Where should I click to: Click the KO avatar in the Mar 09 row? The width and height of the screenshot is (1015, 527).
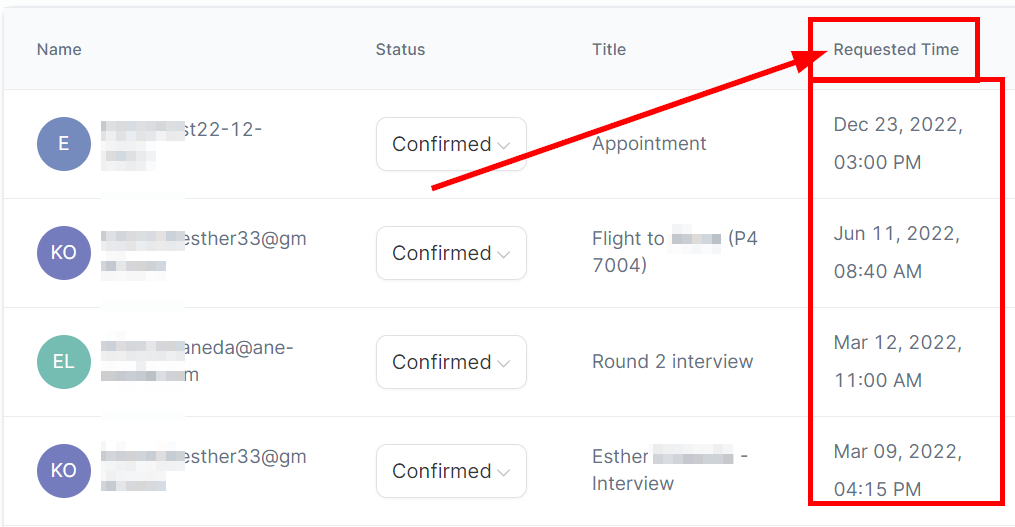(x=64, y=471)
